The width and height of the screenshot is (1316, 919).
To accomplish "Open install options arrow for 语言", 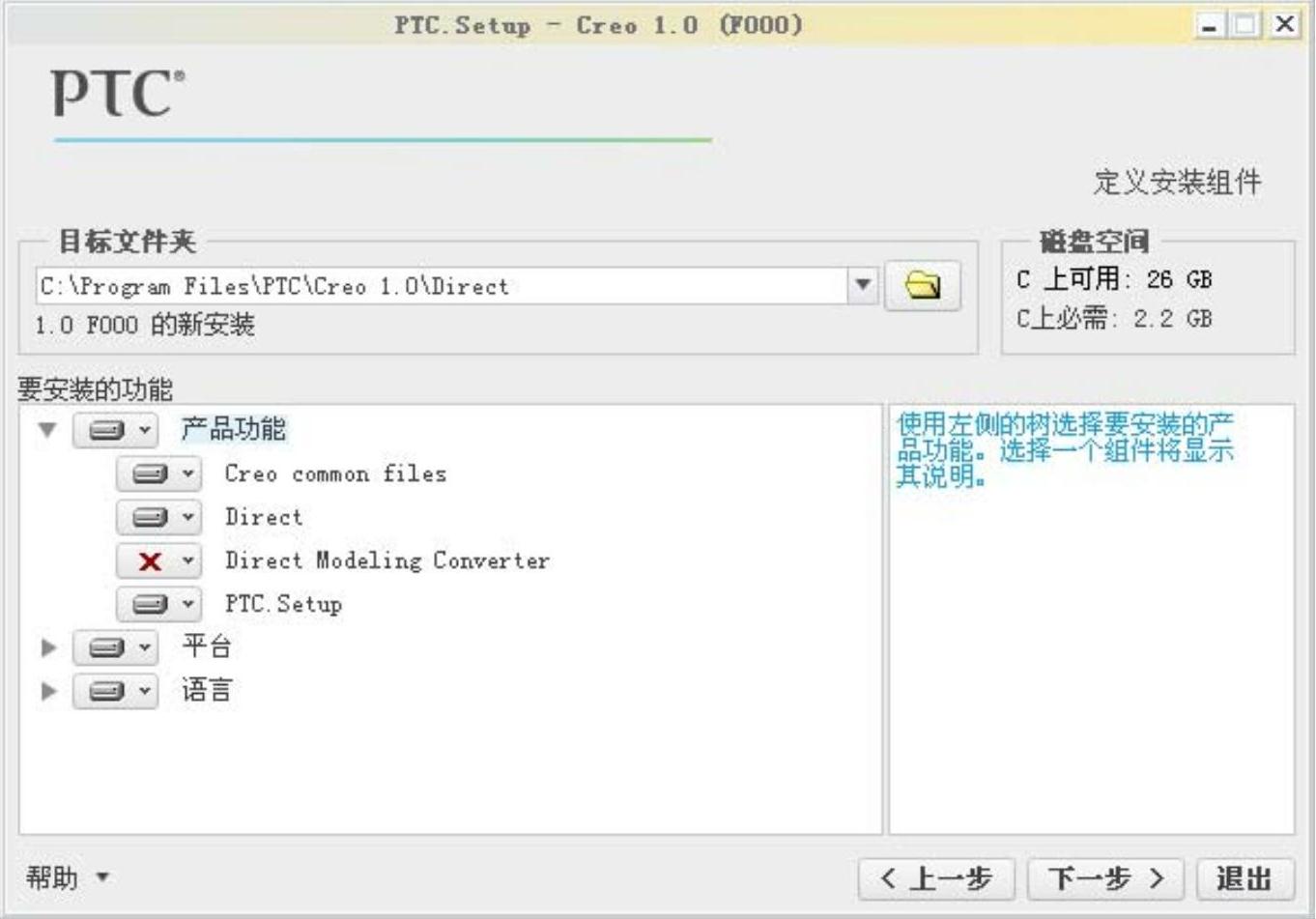I will tap(144, 691).
